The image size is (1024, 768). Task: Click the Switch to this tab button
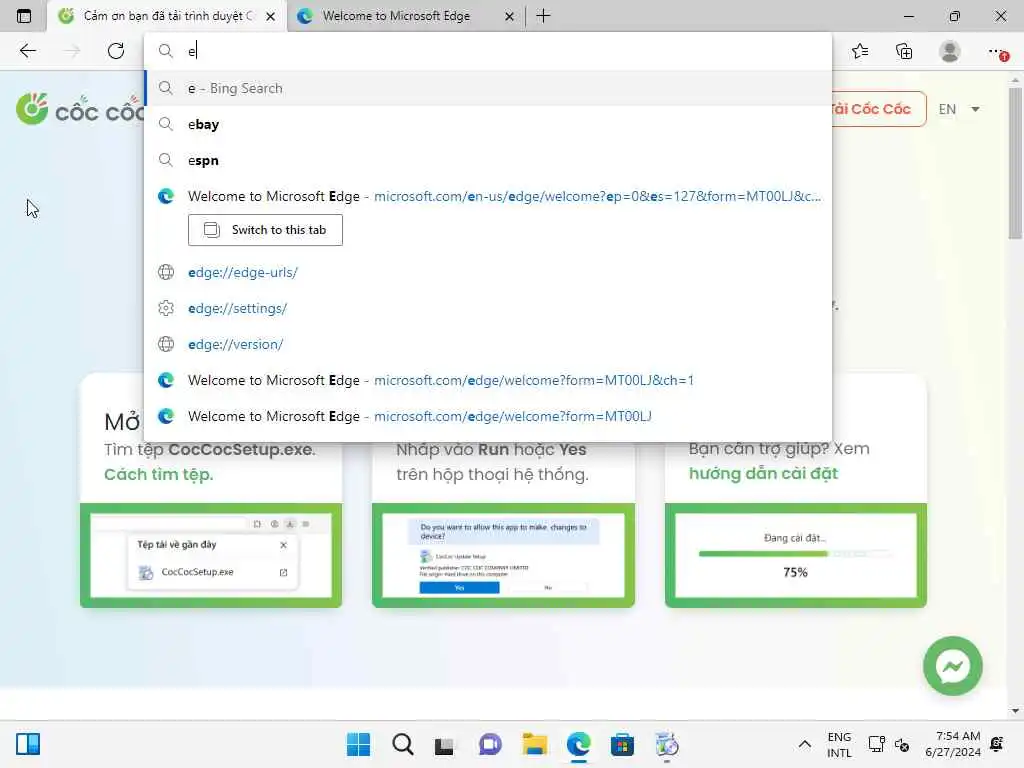[x=265, y=230]
